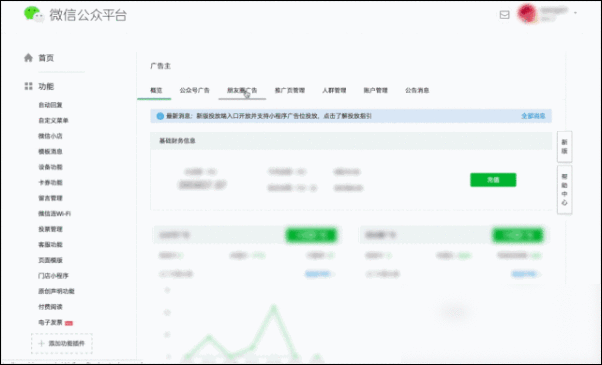Open 页面模版 in the sidebar
The image size is (602, 365).
click(50, 260)
